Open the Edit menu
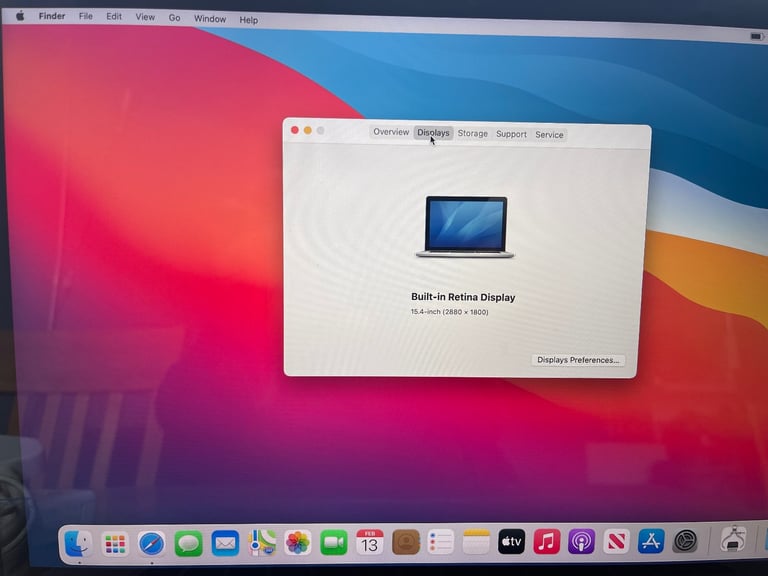The image size is (768, 576). tap(114, 17)
